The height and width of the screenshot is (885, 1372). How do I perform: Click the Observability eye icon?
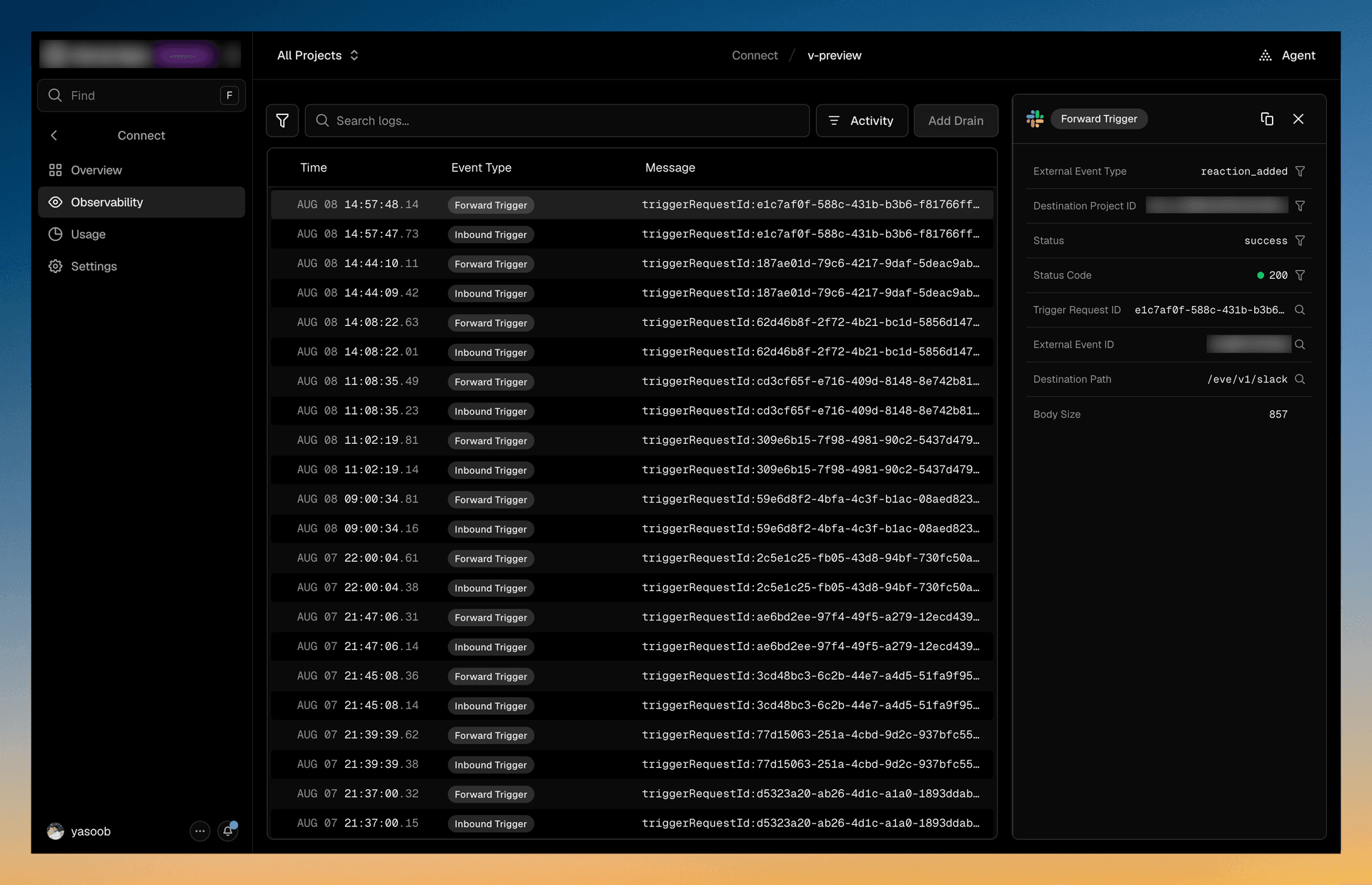(55, 202)
